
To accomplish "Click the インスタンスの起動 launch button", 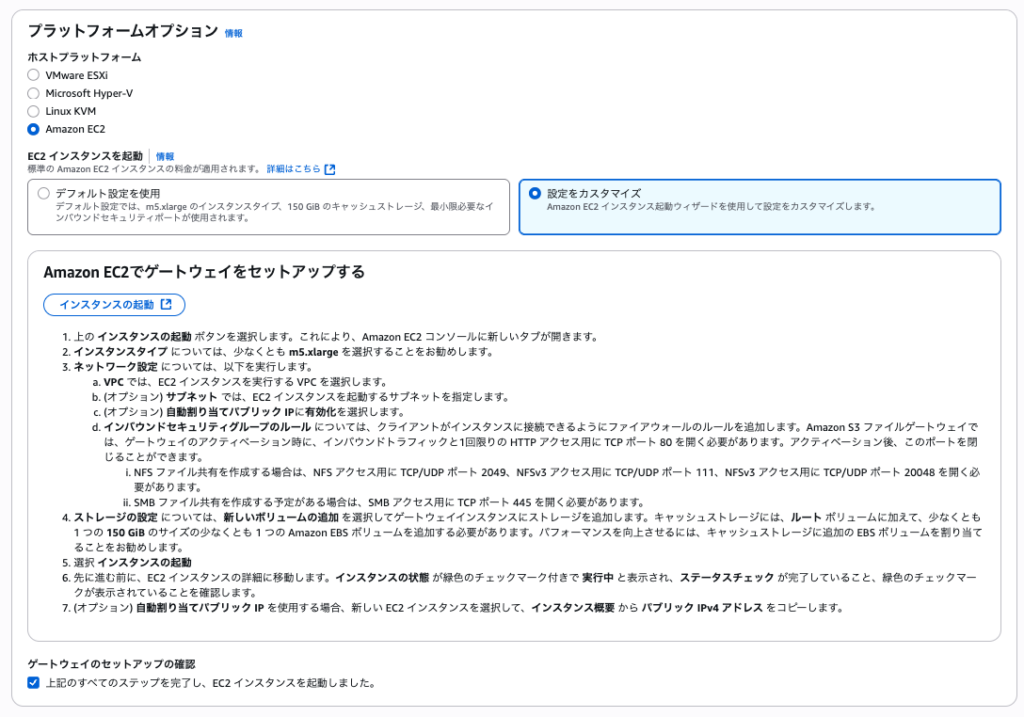I will point(114,305).
